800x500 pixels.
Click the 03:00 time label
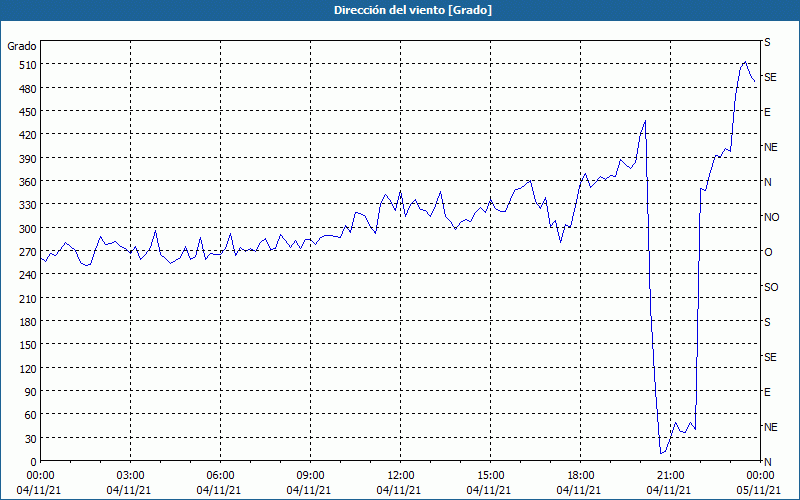point(130,476)
